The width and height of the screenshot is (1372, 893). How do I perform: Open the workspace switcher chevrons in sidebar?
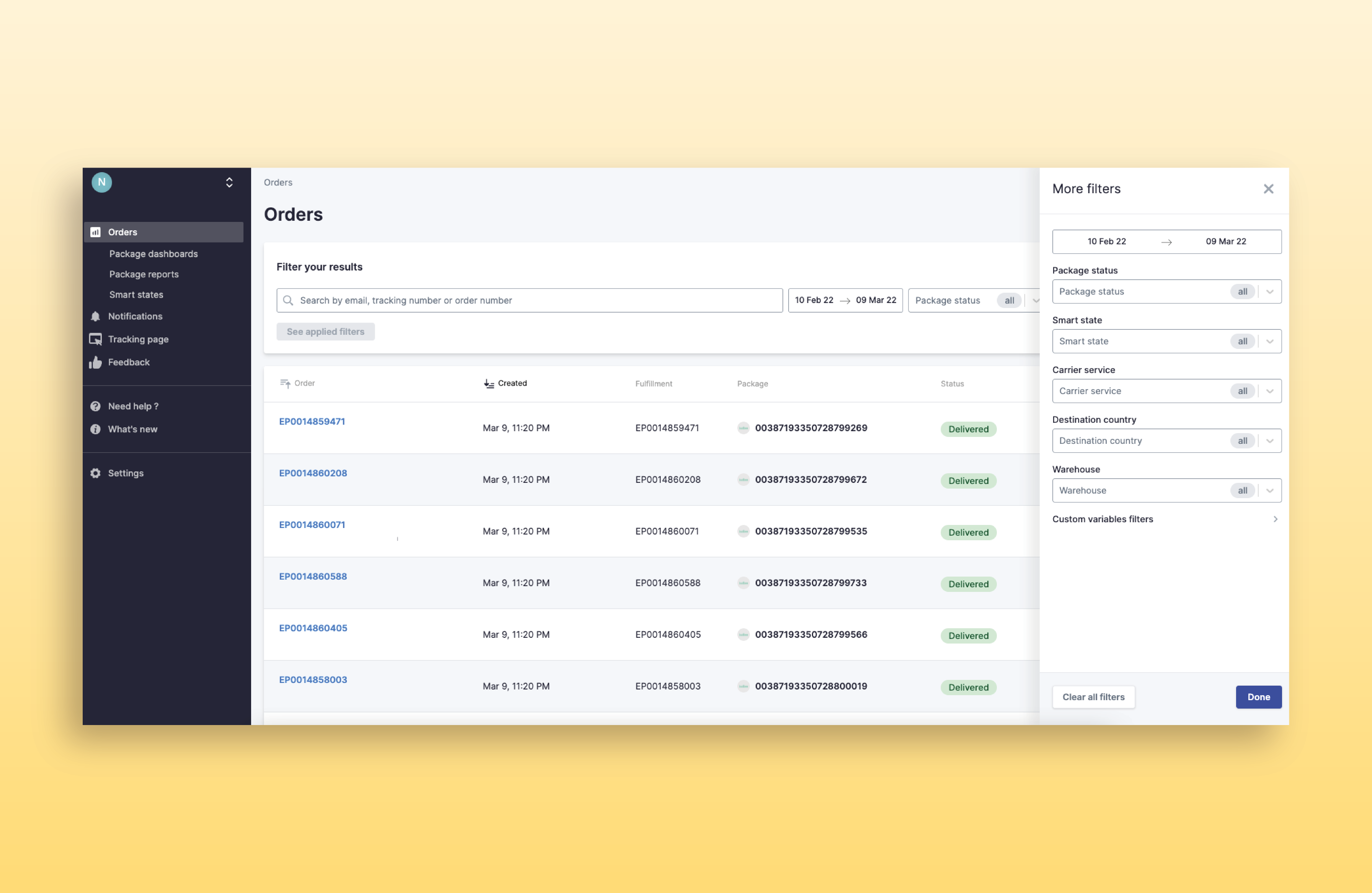pyautogui.click(x=229, y=182)
